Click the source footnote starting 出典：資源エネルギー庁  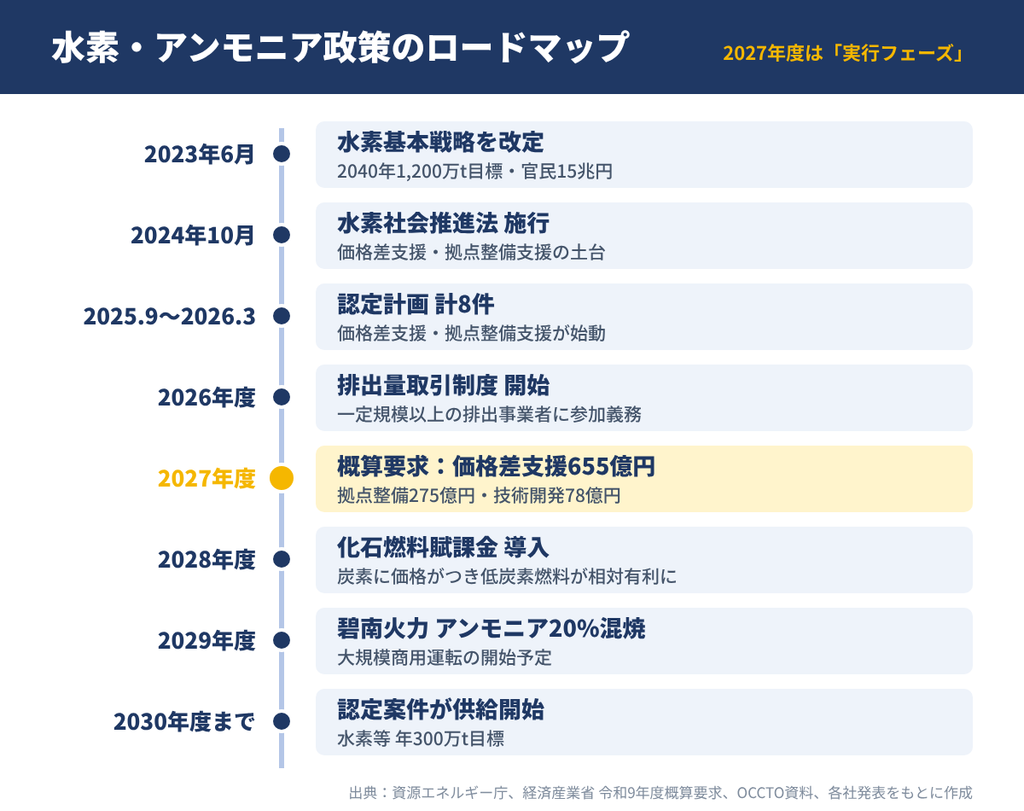(660, 793)
